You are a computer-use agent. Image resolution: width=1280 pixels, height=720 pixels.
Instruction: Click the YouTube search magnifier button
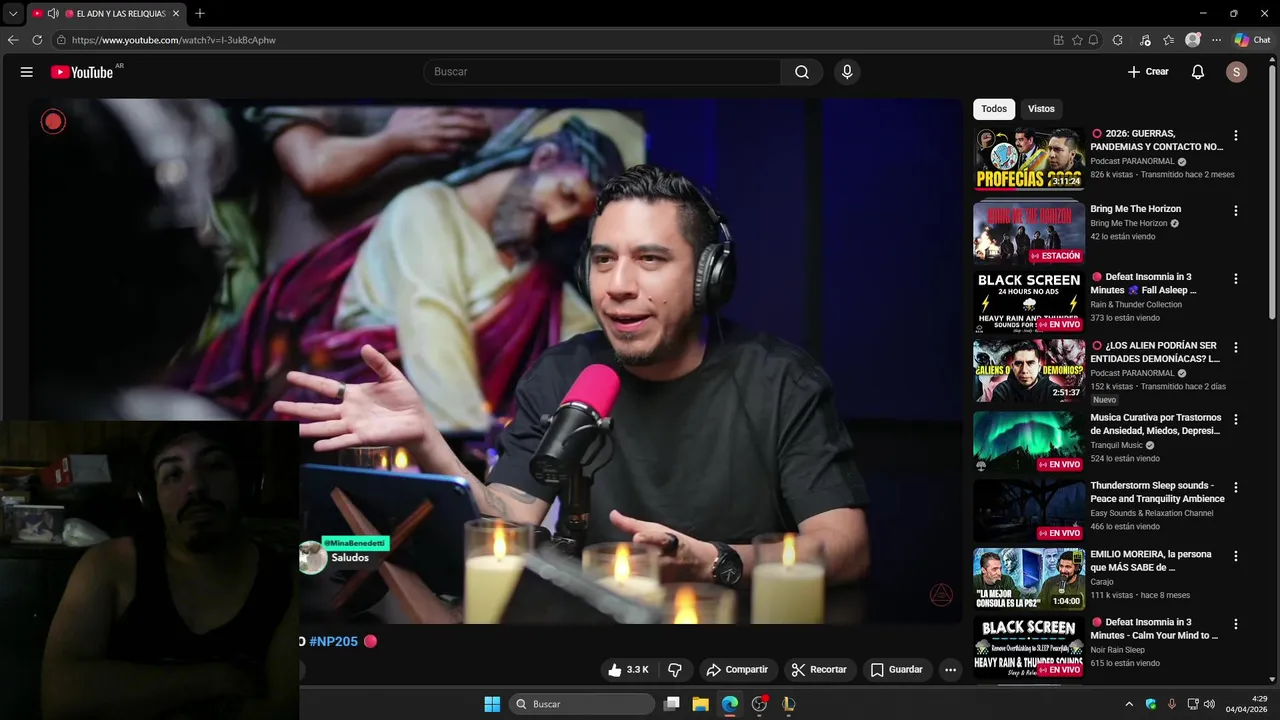tap(802, 72)
